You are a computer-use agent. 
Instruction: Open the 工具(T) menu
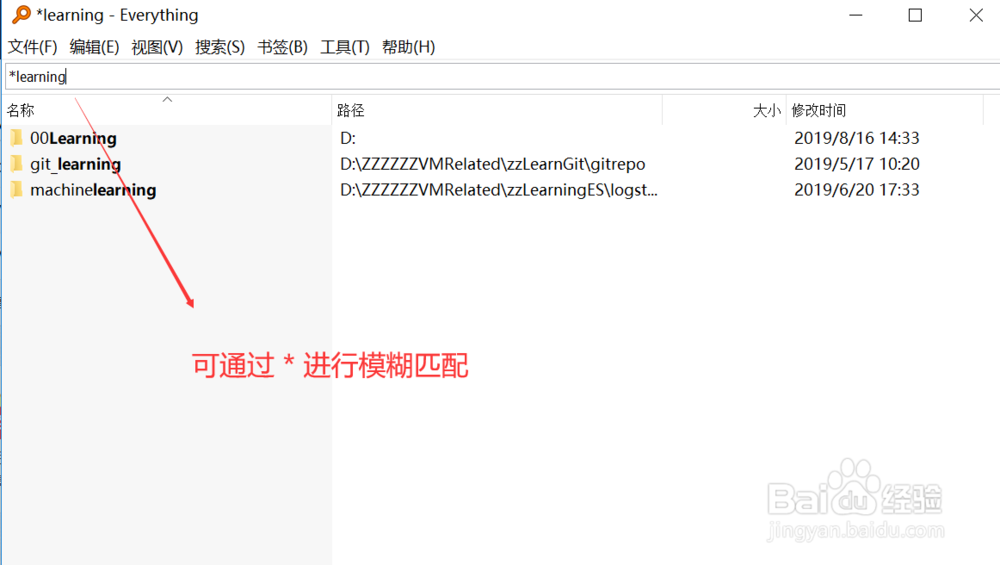point(344,47)
